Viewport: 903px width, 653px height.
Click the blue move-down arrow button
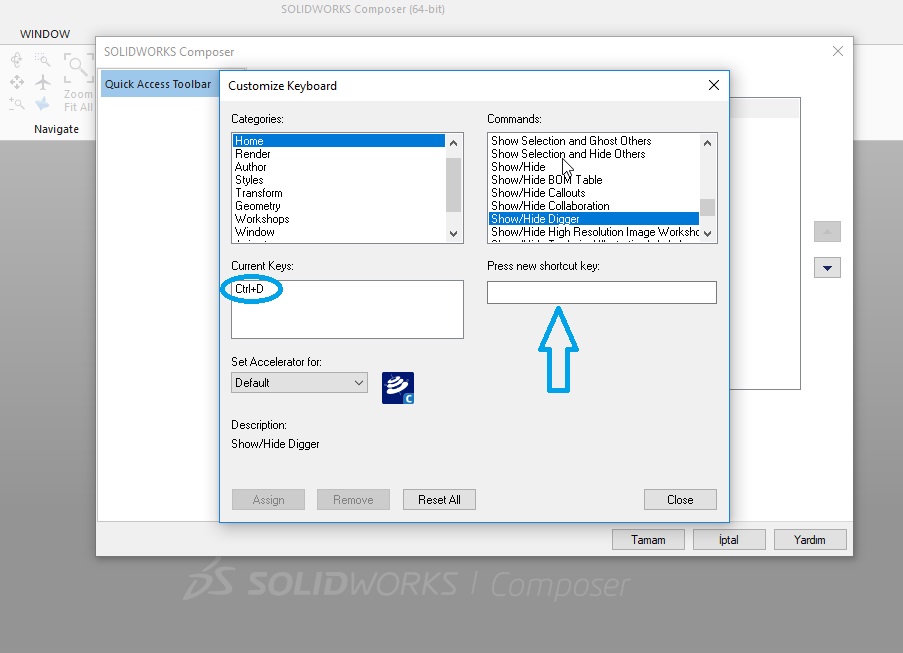coord(827,268)
